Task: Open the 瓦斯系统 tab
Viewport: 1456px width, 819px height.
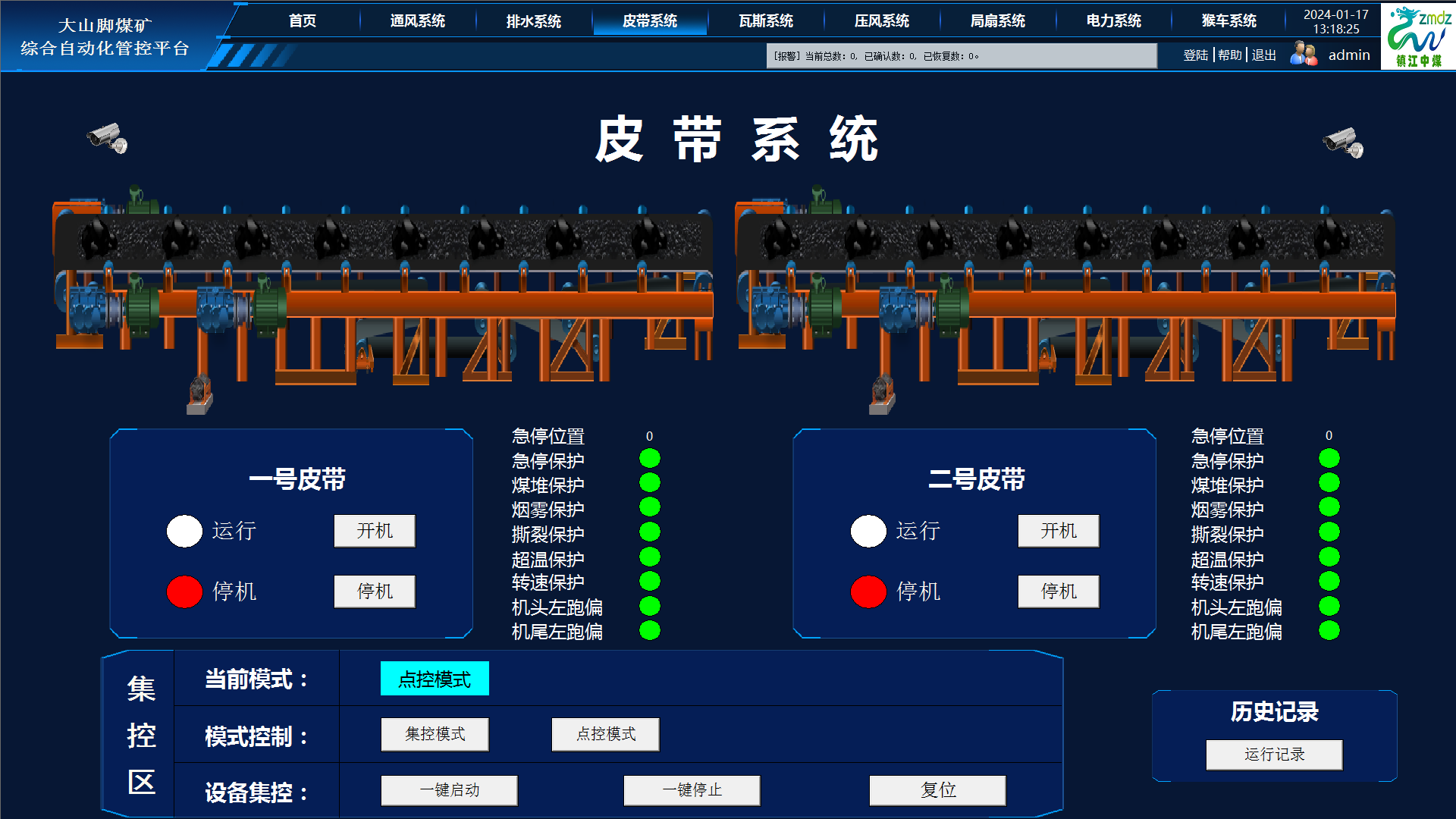Action: [x=765, y=21]
